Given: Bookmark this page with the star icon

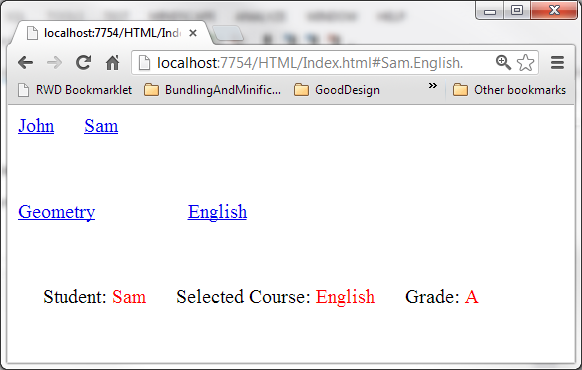Looking at the screenshot, I should coord(525,62).
